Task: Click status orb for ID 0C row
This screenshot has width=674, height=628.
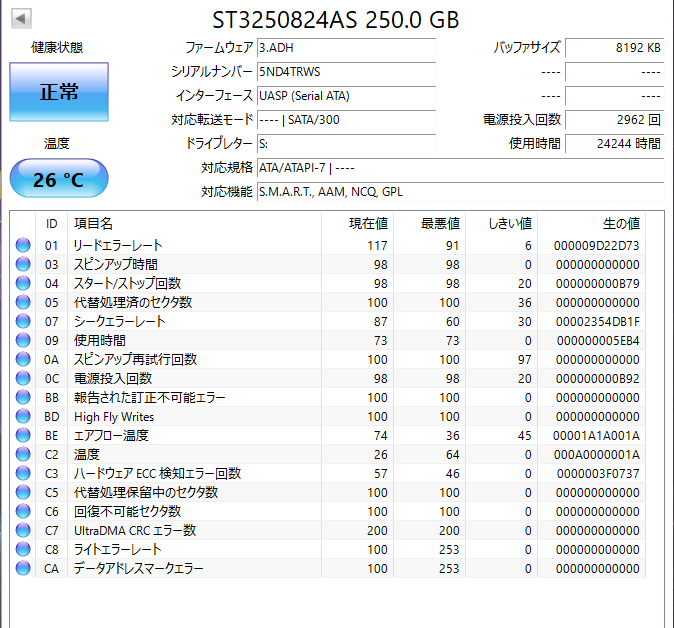Action: point(23,378)
